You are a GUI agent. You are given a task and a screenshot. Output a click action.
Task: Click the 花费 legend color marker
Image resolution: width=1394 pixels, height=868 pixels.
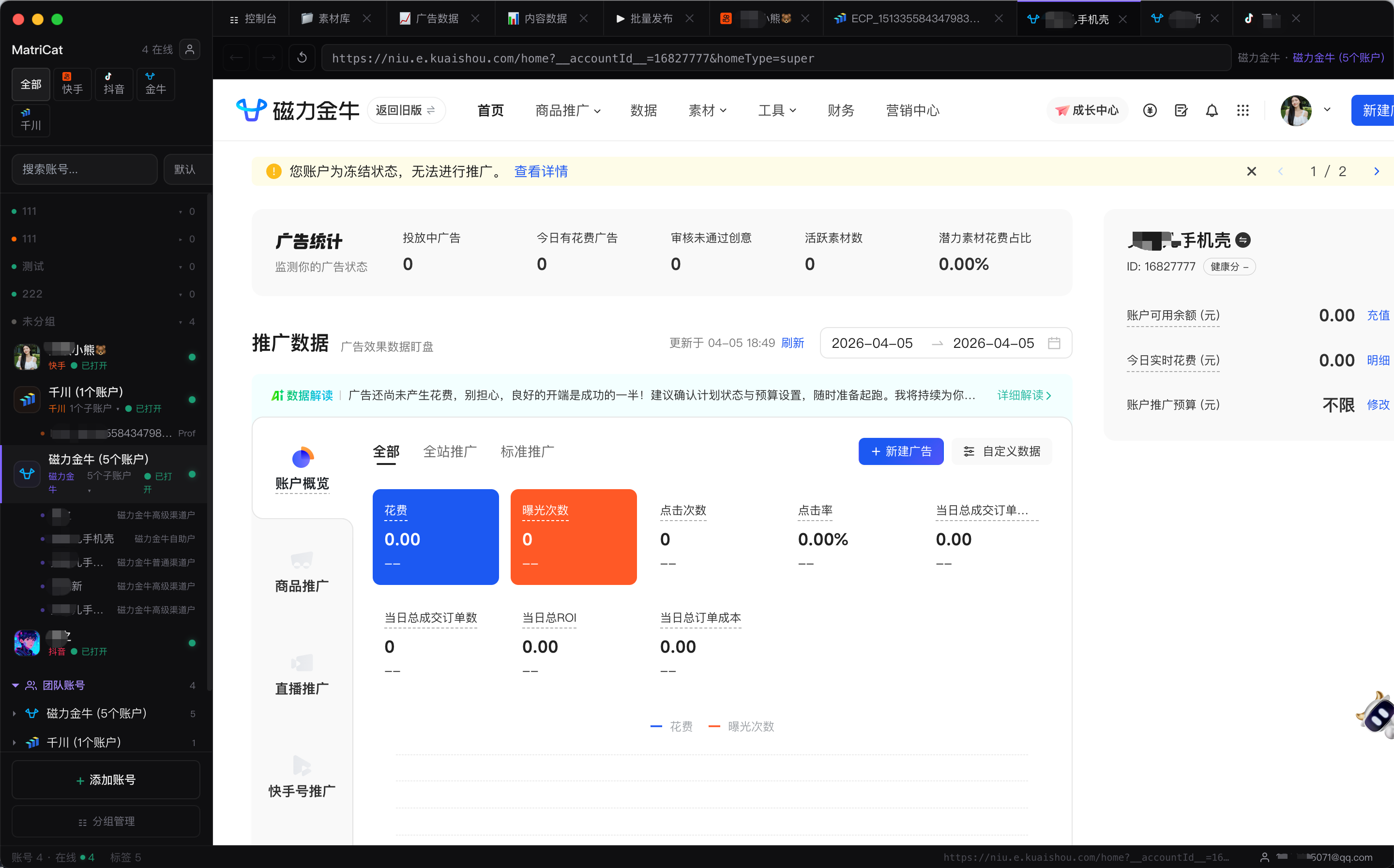(x=656, y=726)
